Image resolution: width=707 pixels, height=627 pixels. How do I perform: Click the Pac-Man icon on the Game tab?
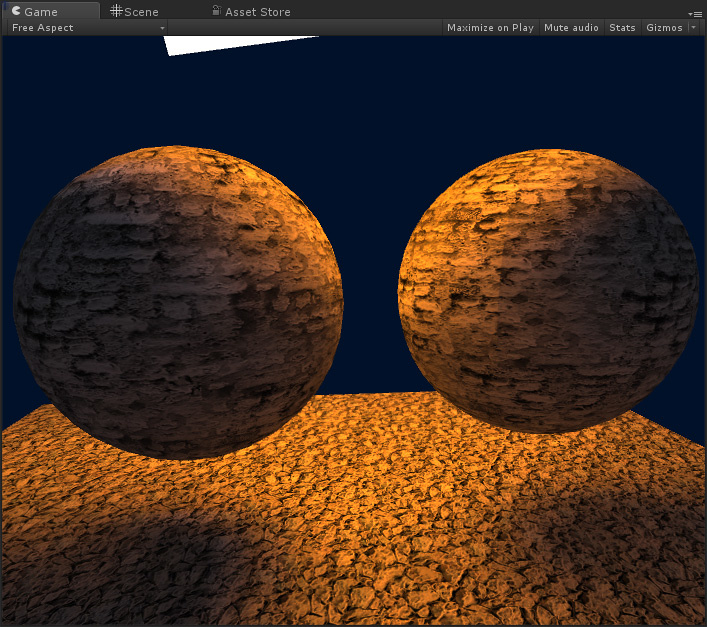16,11
